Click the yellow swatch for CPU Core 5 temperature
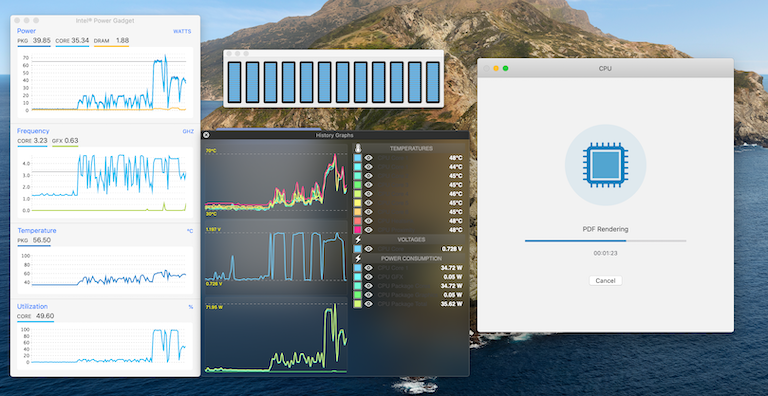 [358, 203]
